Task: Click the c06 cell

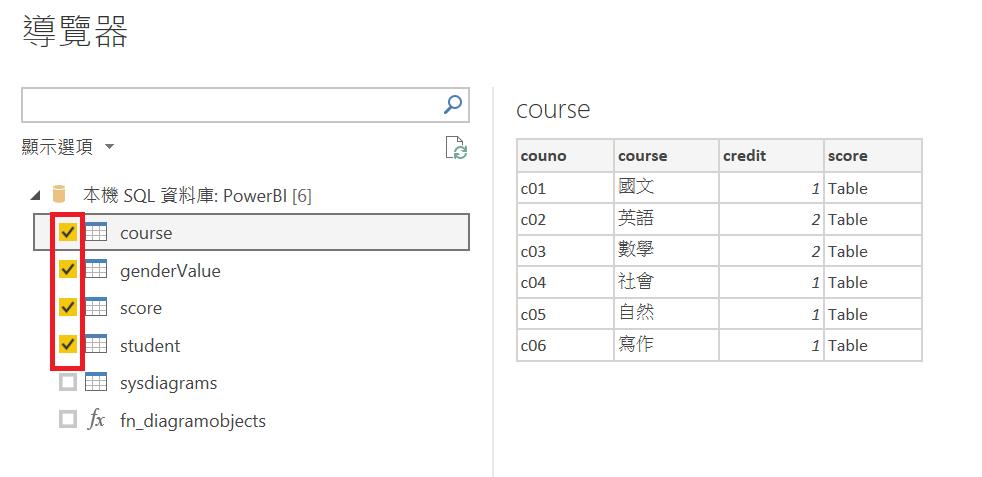Action: [566, 345]
